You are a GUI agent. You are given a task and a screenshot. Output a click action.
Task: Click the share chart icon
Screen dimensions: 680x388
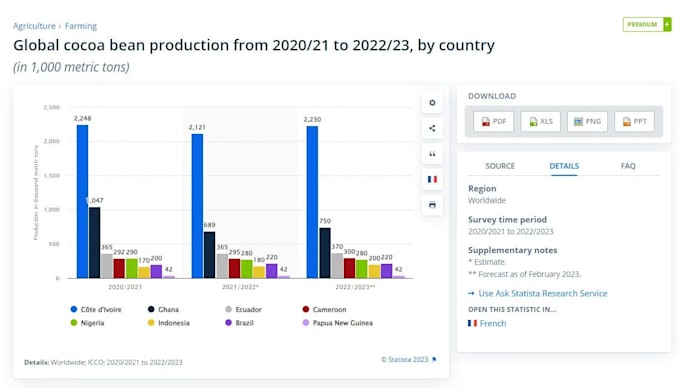point(432,128)
